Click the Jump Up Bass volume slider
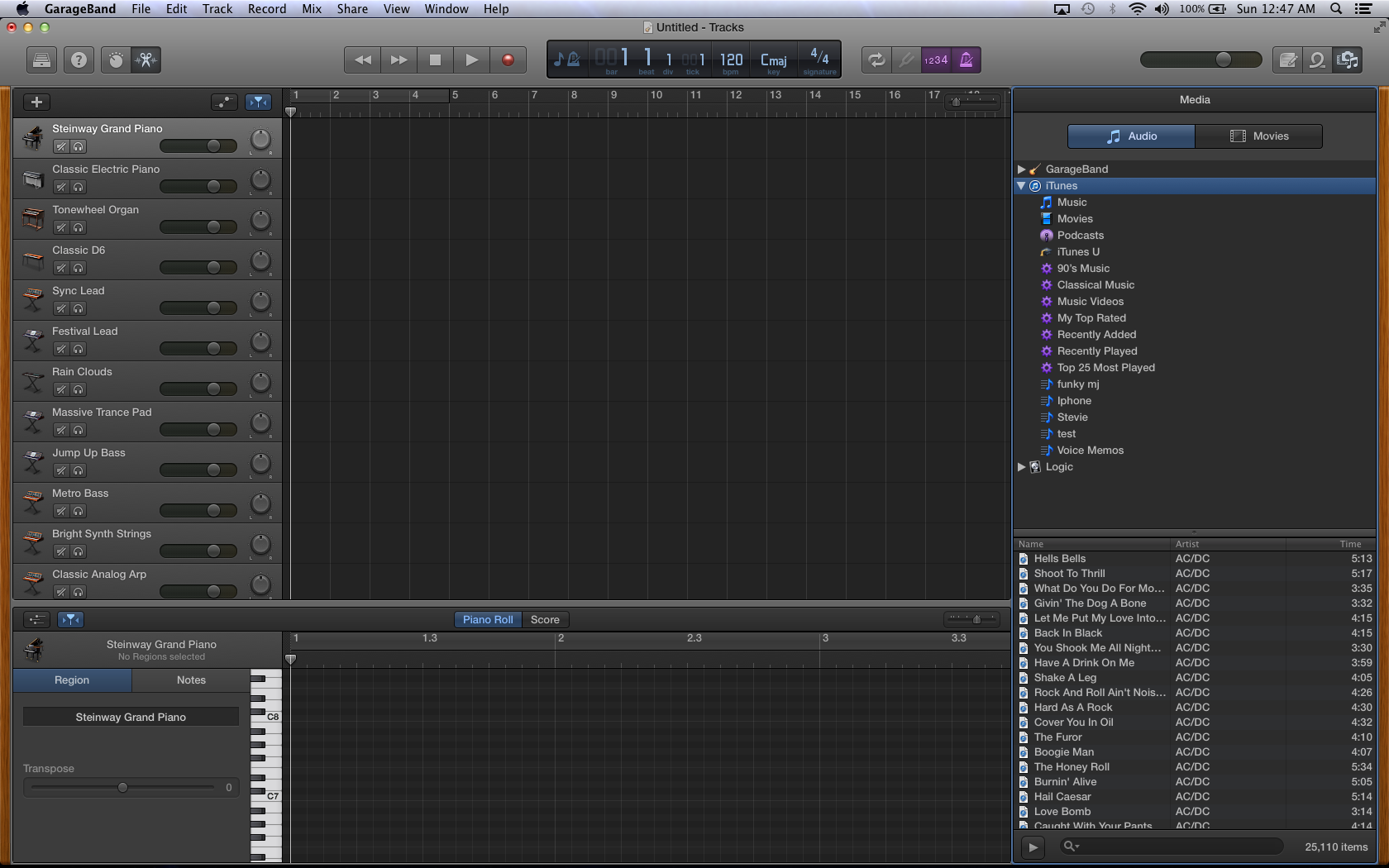This screenshot has height=868, width=1389. [198, 470]
